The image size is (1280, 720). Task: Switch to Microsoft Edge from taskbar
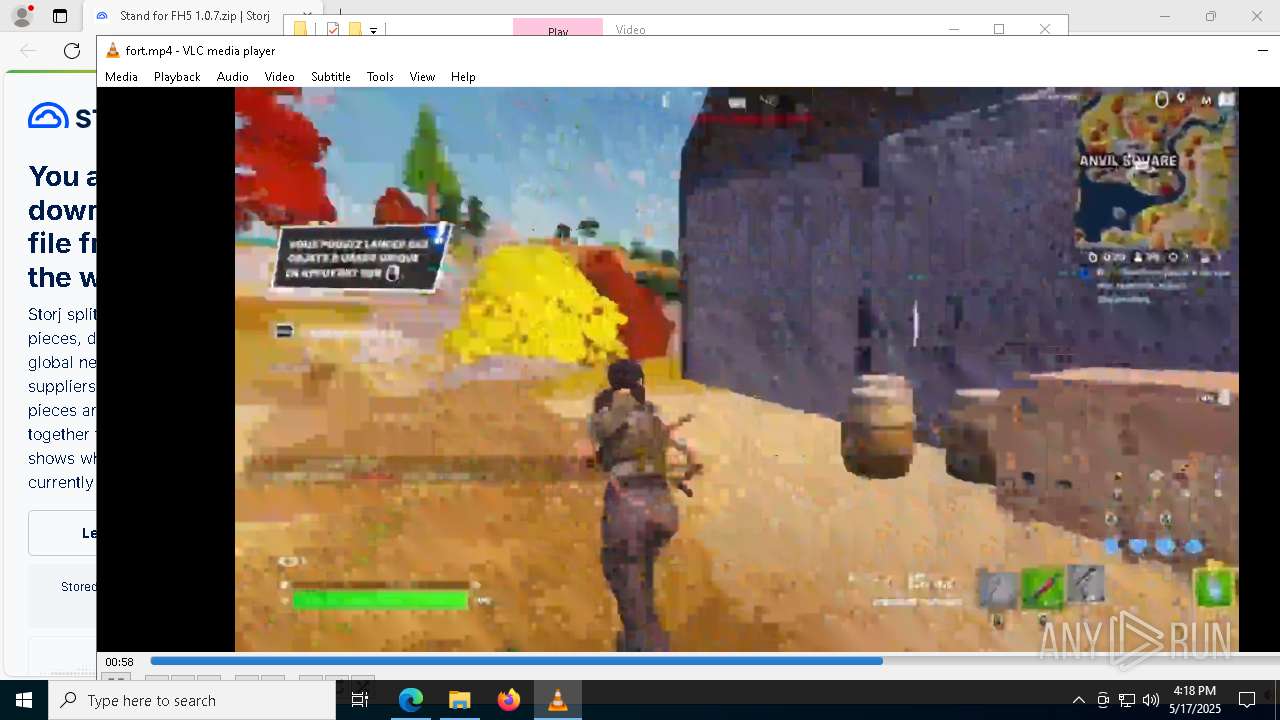(x=411, y=700)
